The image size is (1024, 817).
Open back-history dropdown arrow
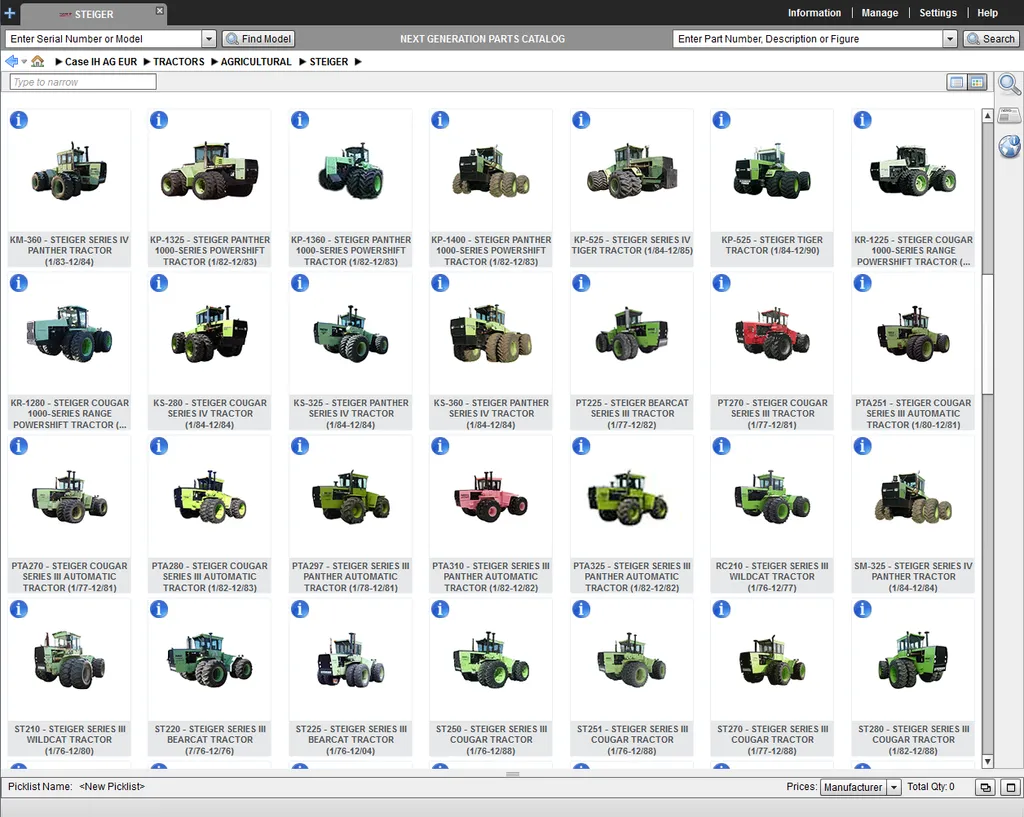coord(24,61)
